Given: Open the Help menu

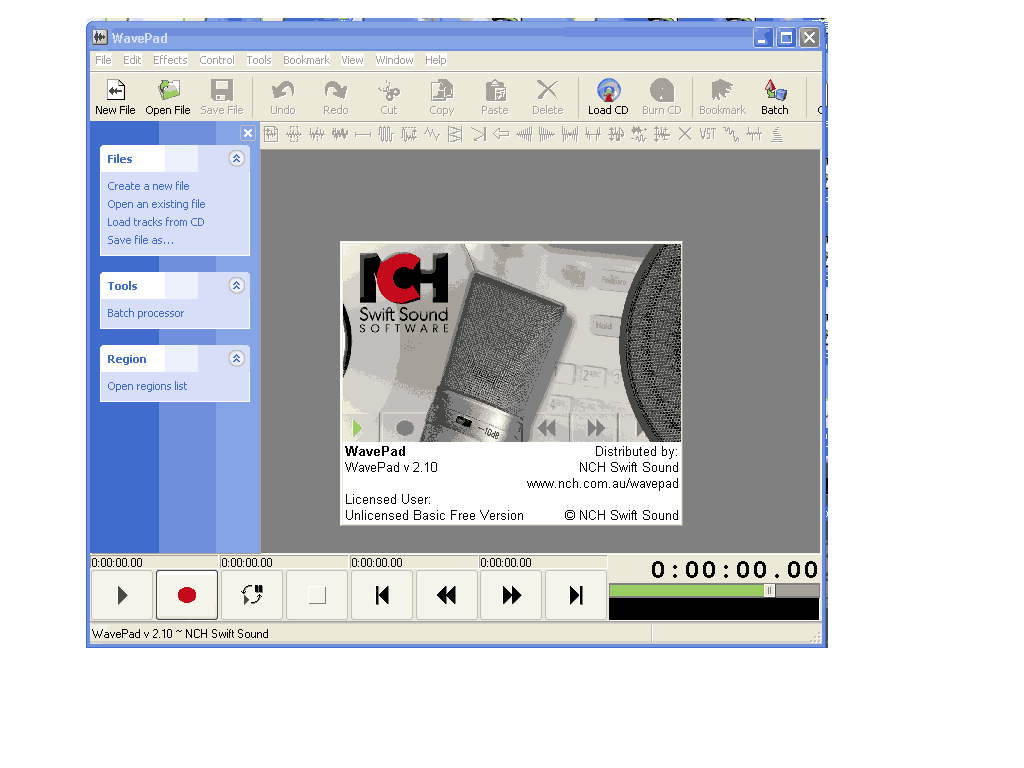Looking at the screenshot, I should coord(436,60).
